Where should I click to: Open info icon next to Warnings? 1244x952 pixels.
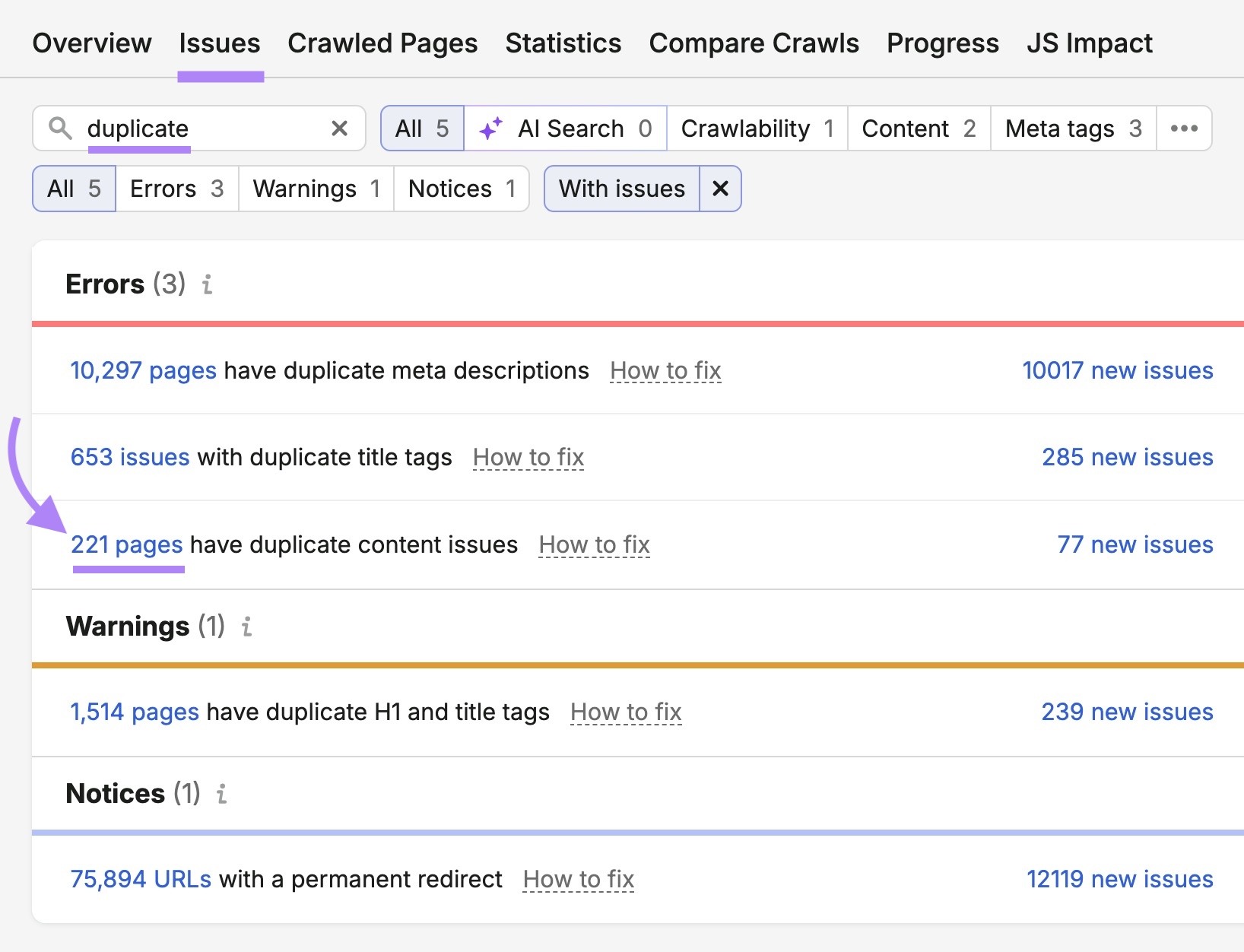click(x=246, y=627)
